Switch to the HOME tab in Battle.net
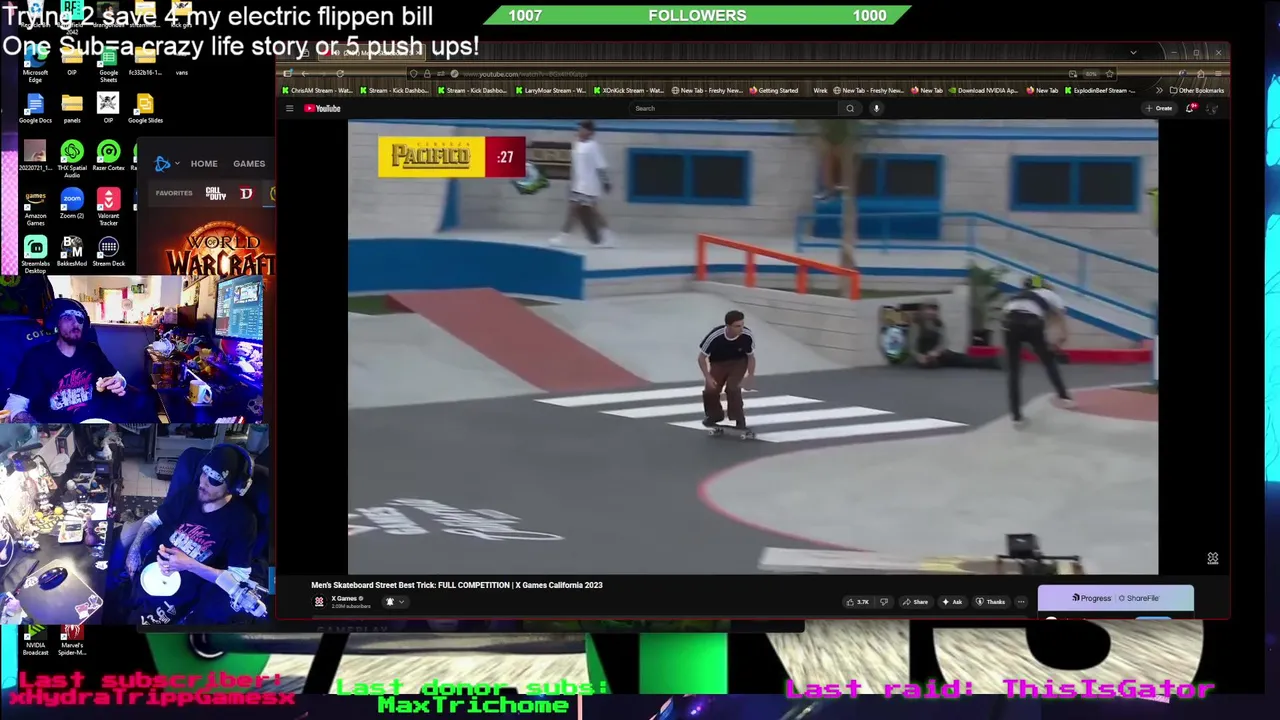 click(204, 164)
